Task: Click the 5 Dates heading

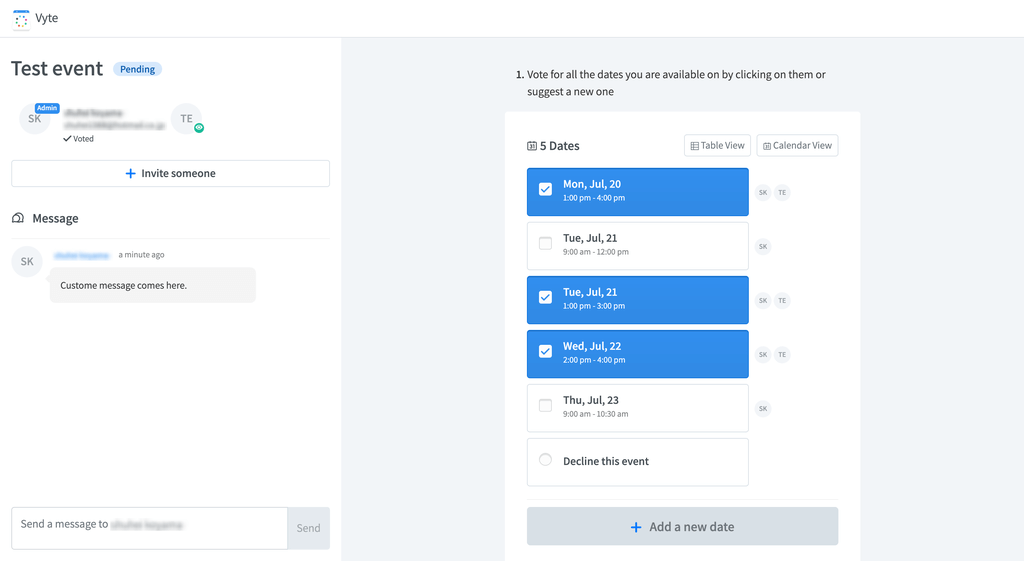Action: point(560,146)
